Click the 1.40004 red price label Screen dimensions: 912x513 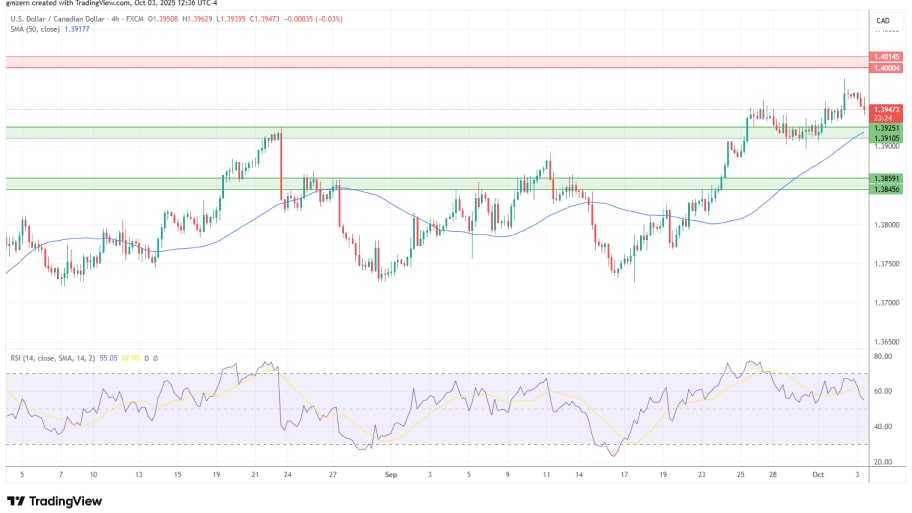tap(886, 67)
